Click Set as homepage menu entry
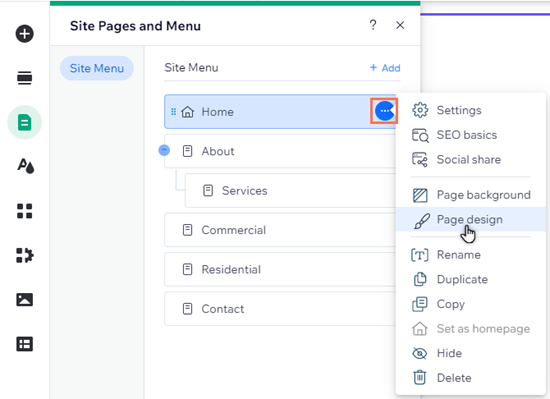This screenshot has height=399, width=550. tap(471, 329)
